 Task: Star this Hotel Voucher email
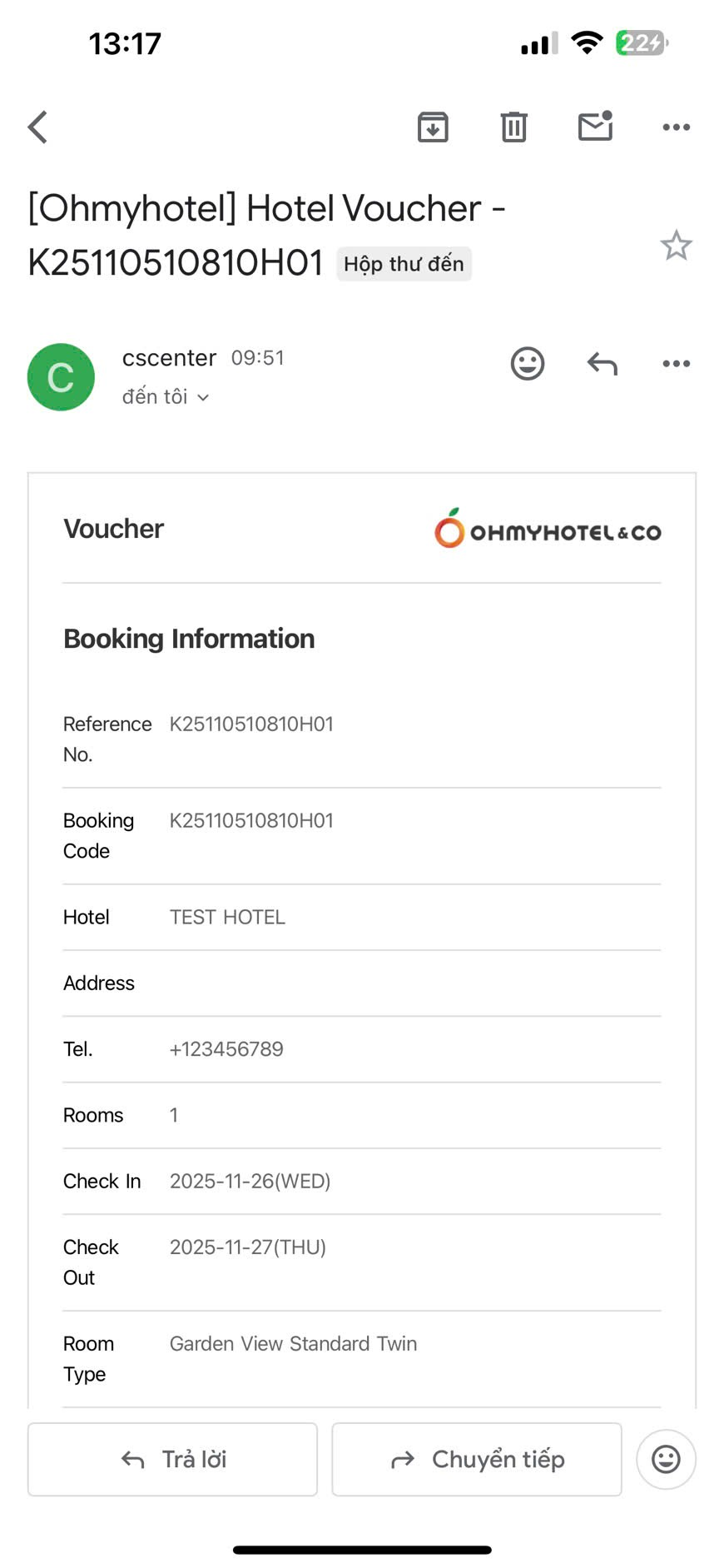coord(676,246)
